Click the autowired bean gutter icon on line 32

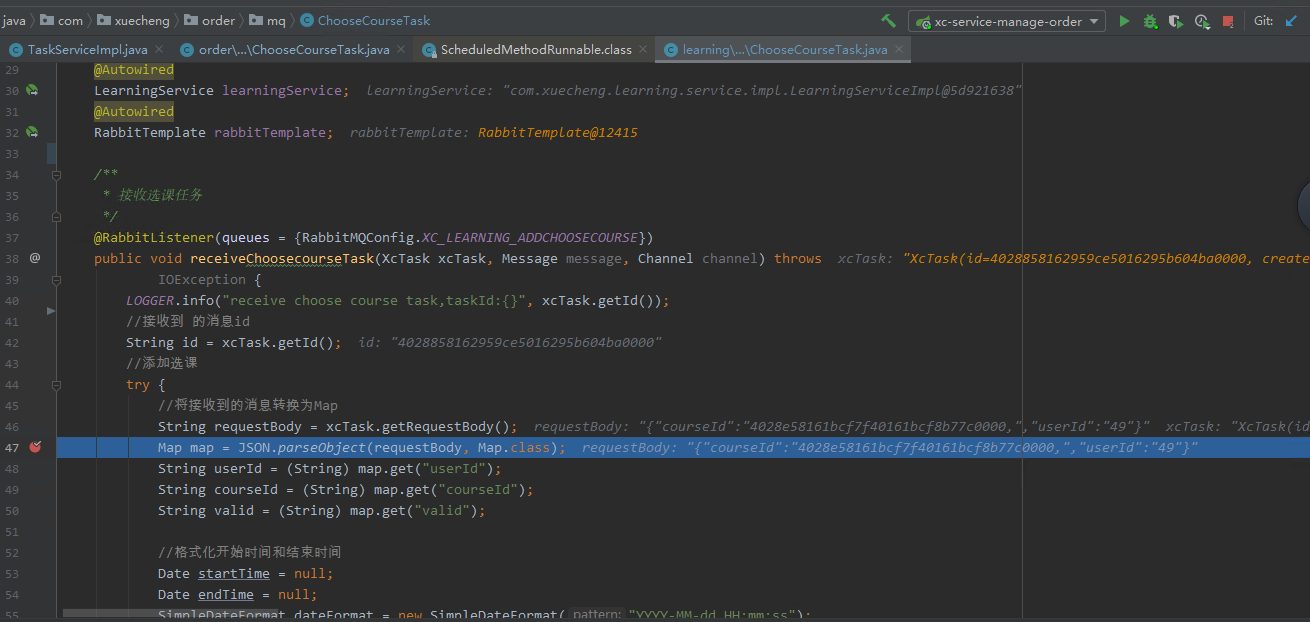pos(33,132)
